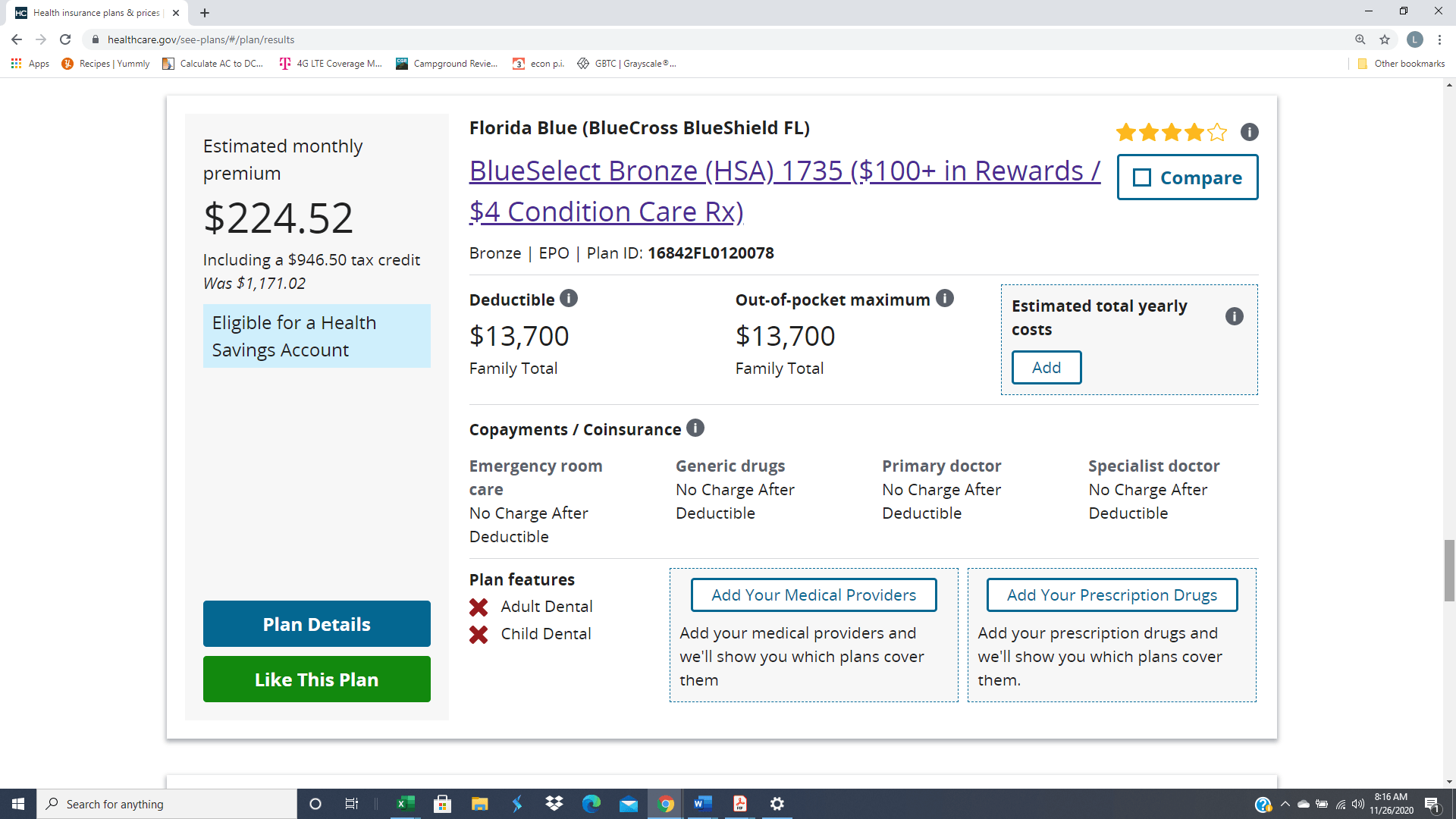The width and height of the screenshot is (1456, 819).
Task: Open the Chrome profile avatar
Action: tap(1415, 39)
